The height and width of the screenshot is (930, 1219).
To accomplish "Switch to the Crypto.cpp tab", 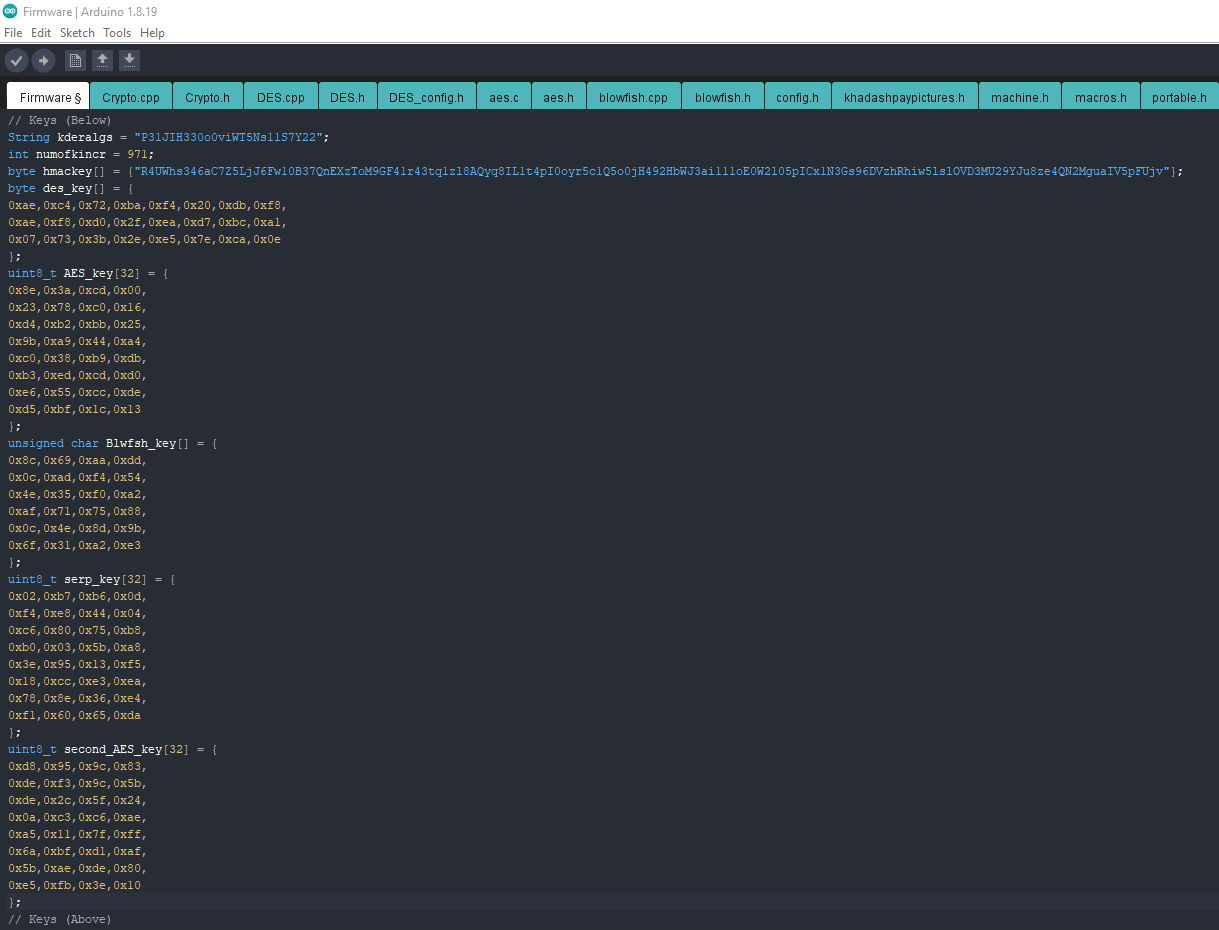I will [x=131, y=97].
